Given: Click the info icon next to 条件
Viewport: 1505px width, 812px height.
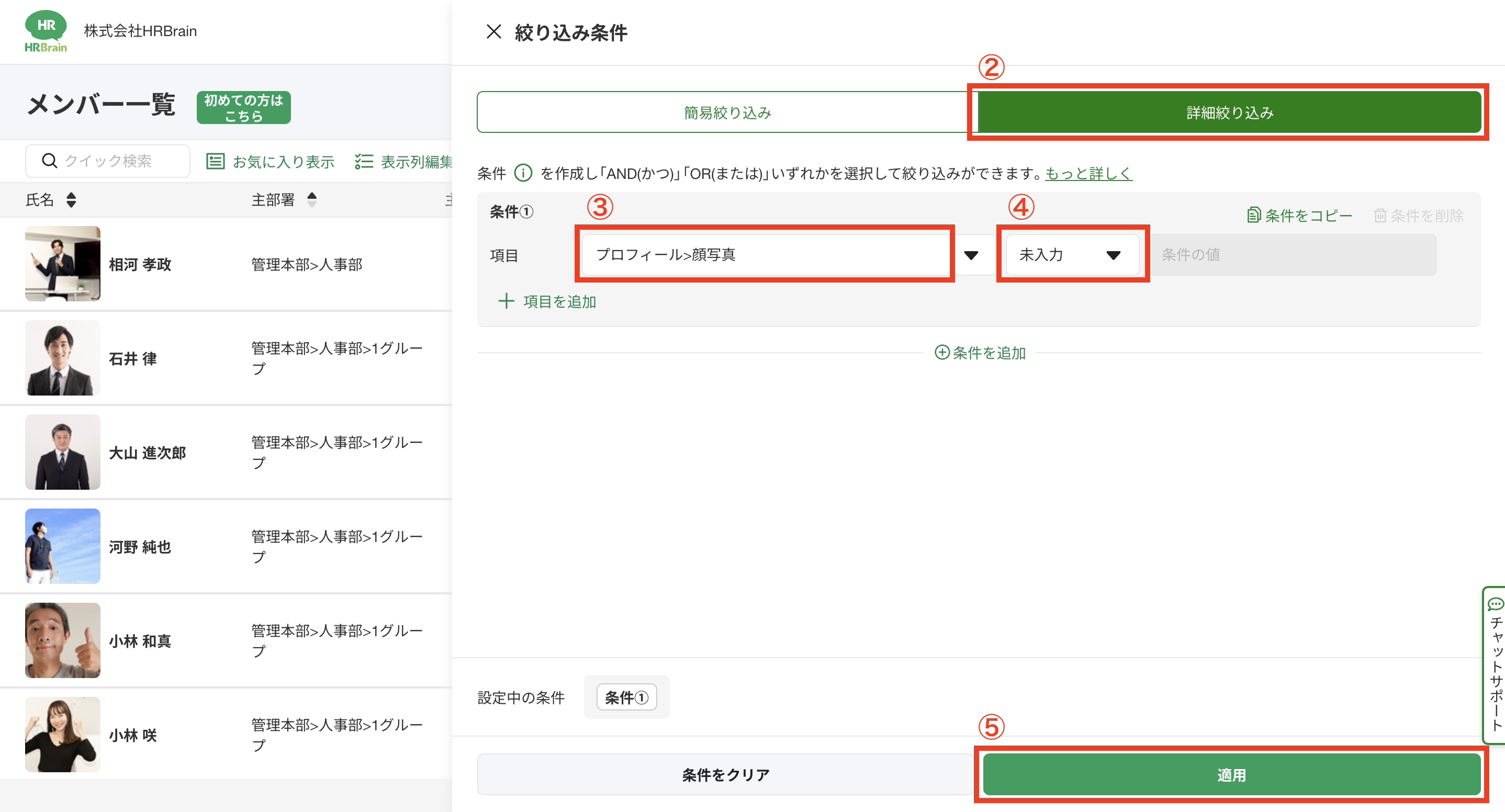Looking at the screenshot, I should [523, 173].
